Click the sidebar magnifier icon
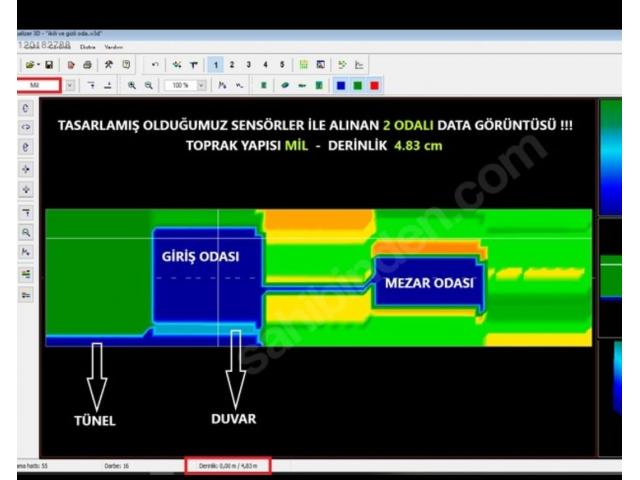 click(26, 232)
